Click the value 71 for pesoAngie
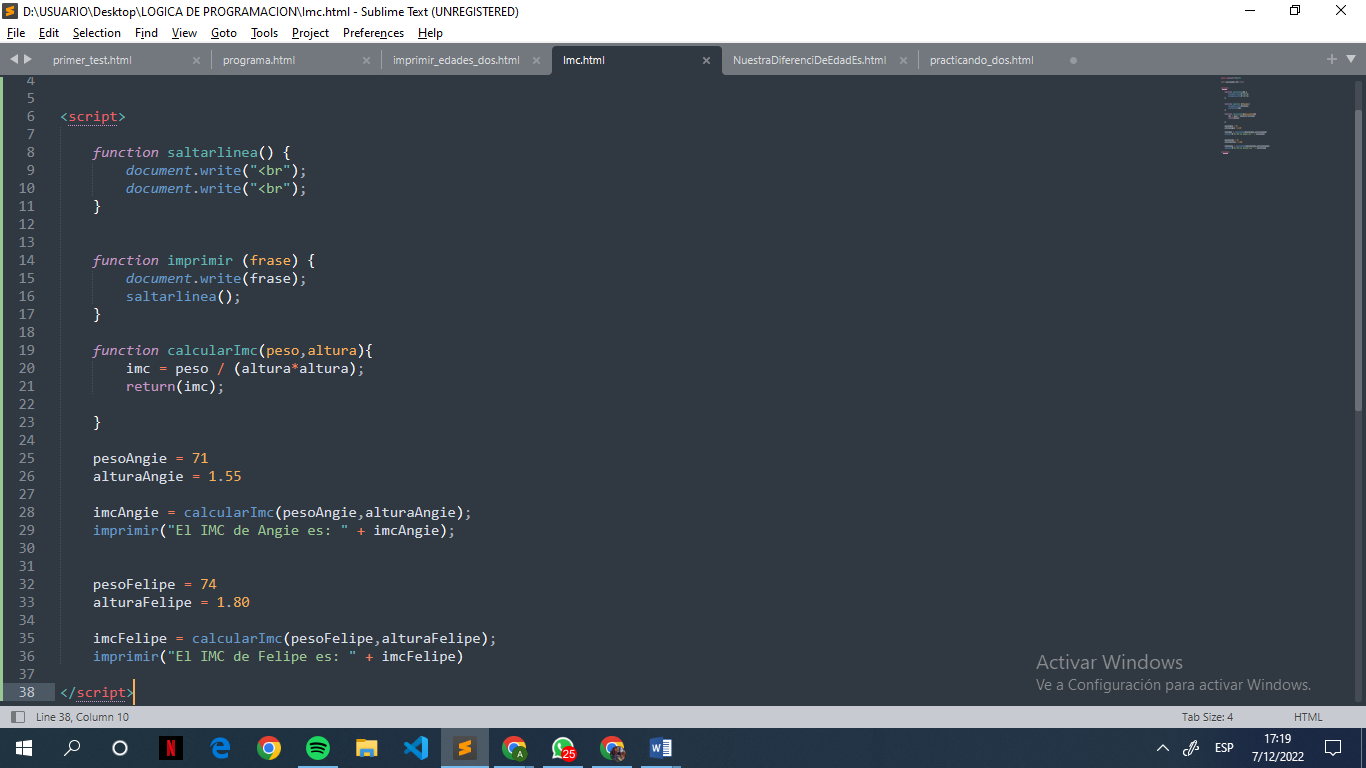This screenshot has height=768, width=1366. tap(200, 458)
